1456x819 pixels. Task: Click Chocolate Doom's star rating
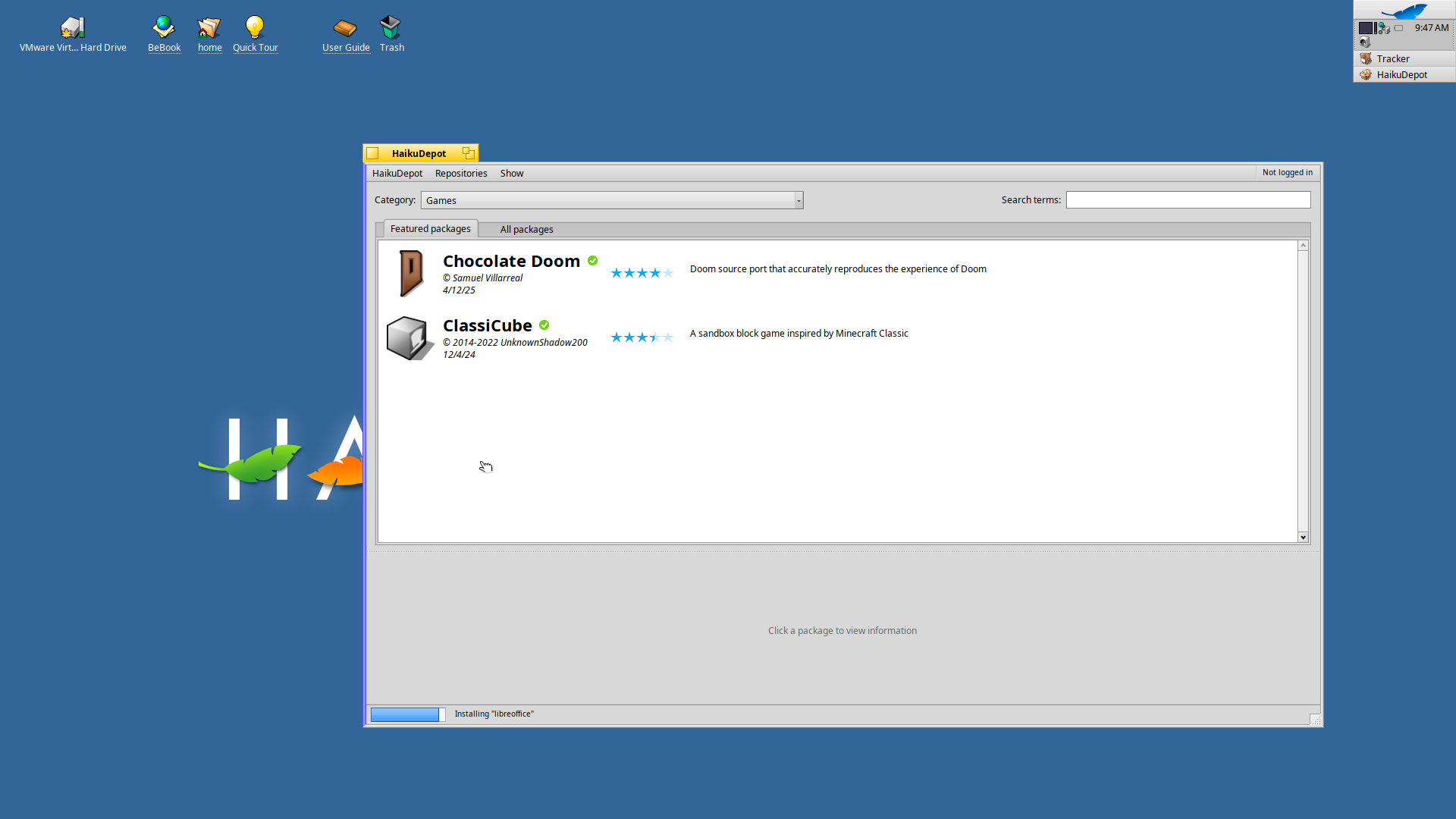click(642, 273)
